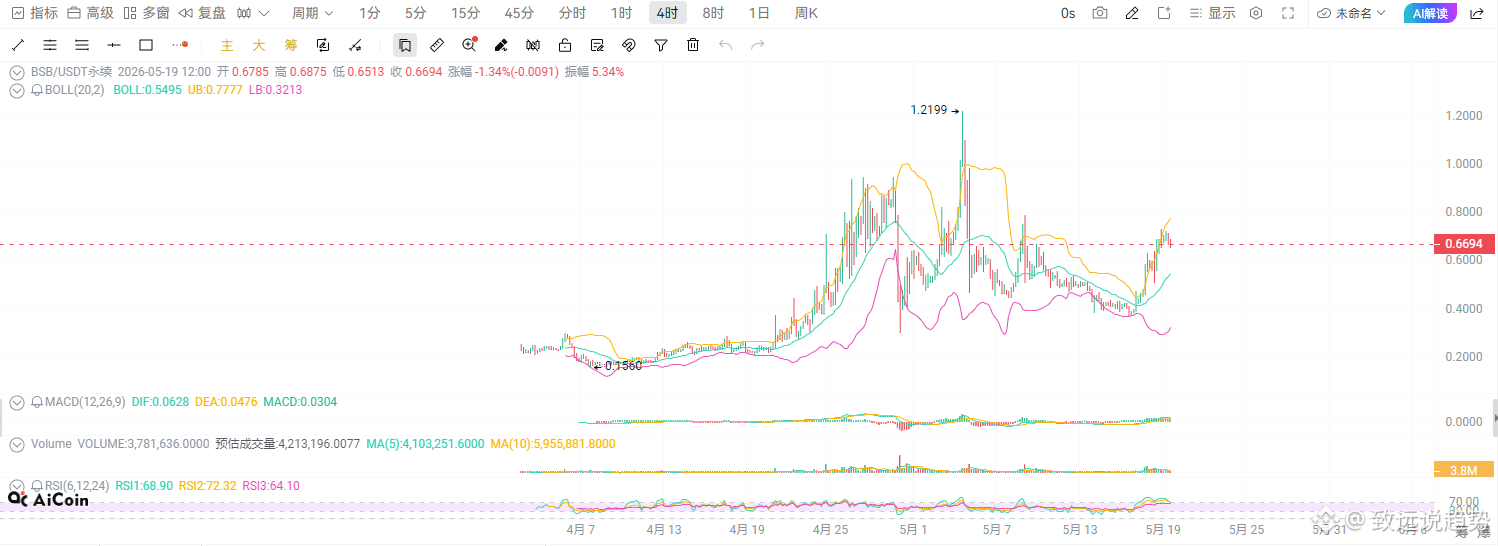Select the trend line drawing tool
Screen dimensions: 1498x546
click(x=17, y=45)
